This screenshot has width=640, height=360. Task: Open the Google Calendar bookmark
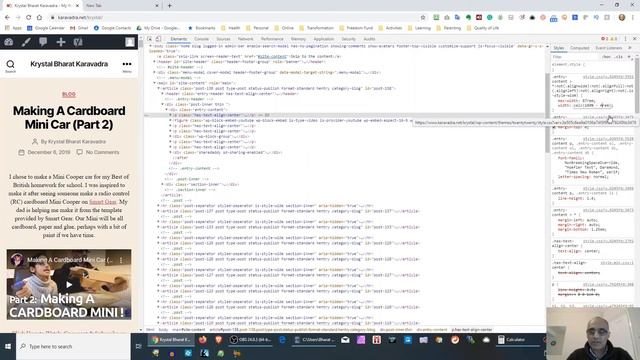point(46,28)
